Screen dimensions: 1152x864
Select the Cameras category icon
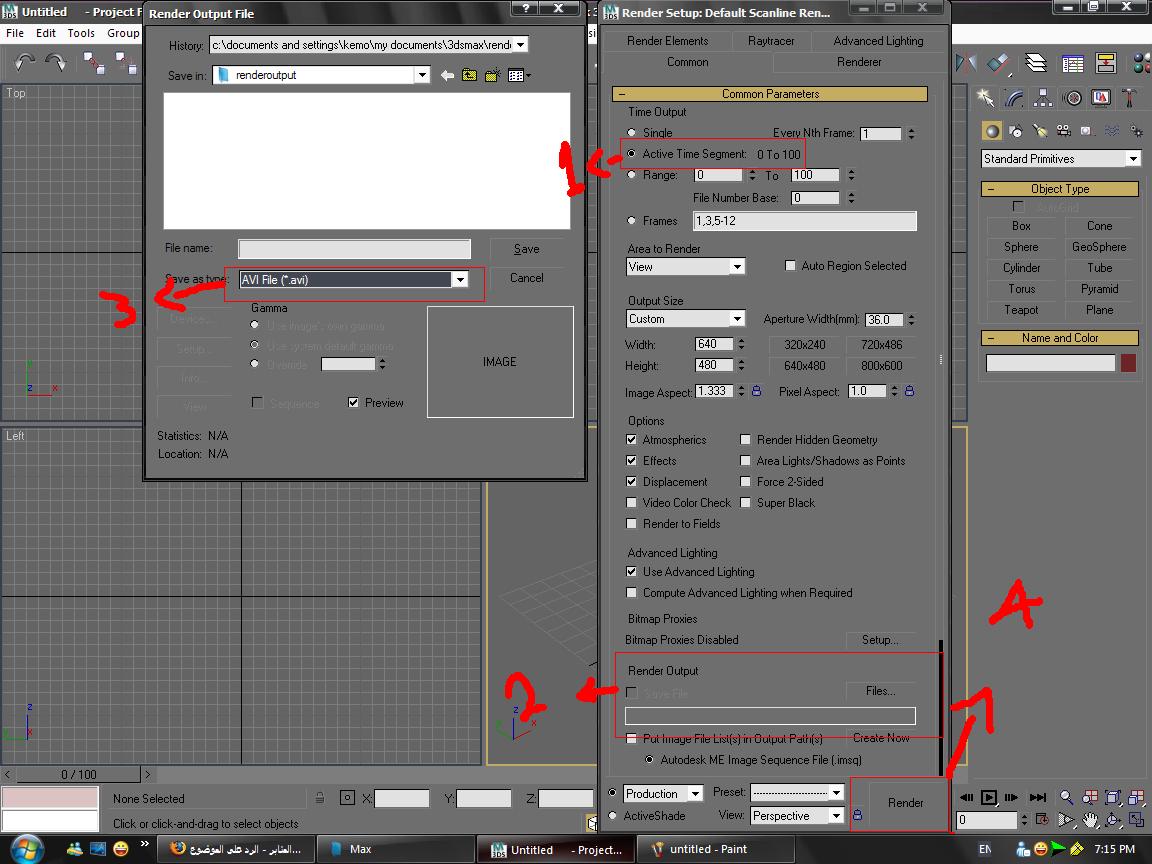click(x=1063, y=131)
